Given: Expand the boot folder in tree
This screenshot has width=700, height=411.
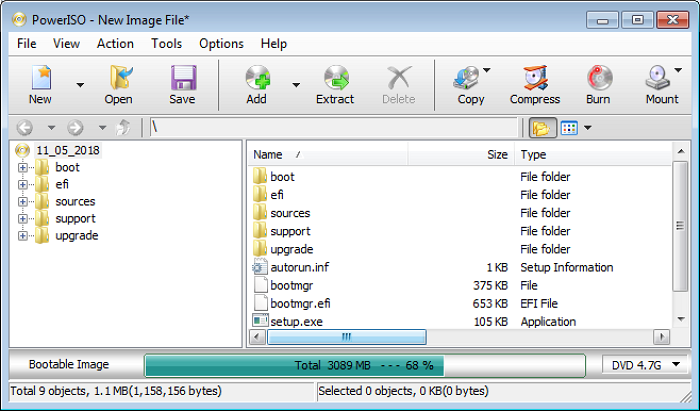Looking at the screenshot, I should (22, 168).
